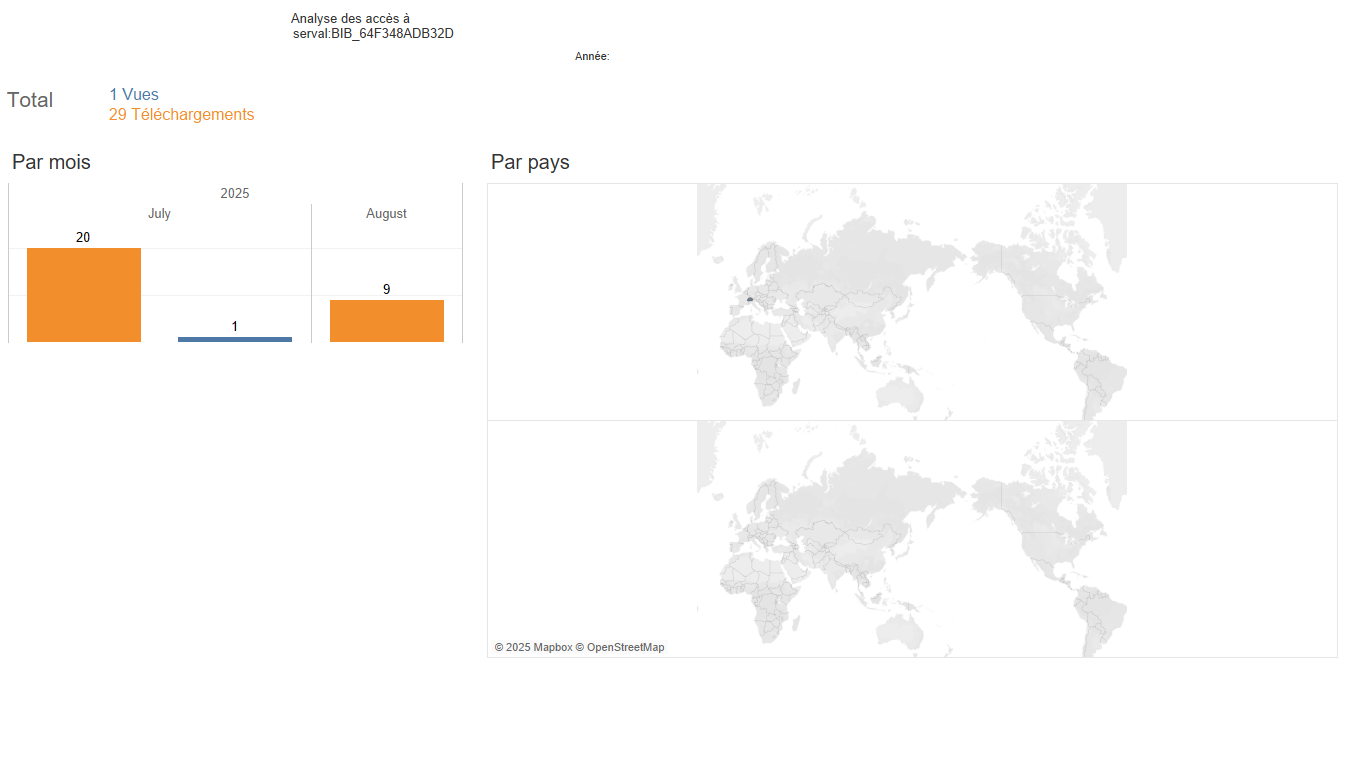Select the orange August downloads bar labeled 9

coord(387,321)
